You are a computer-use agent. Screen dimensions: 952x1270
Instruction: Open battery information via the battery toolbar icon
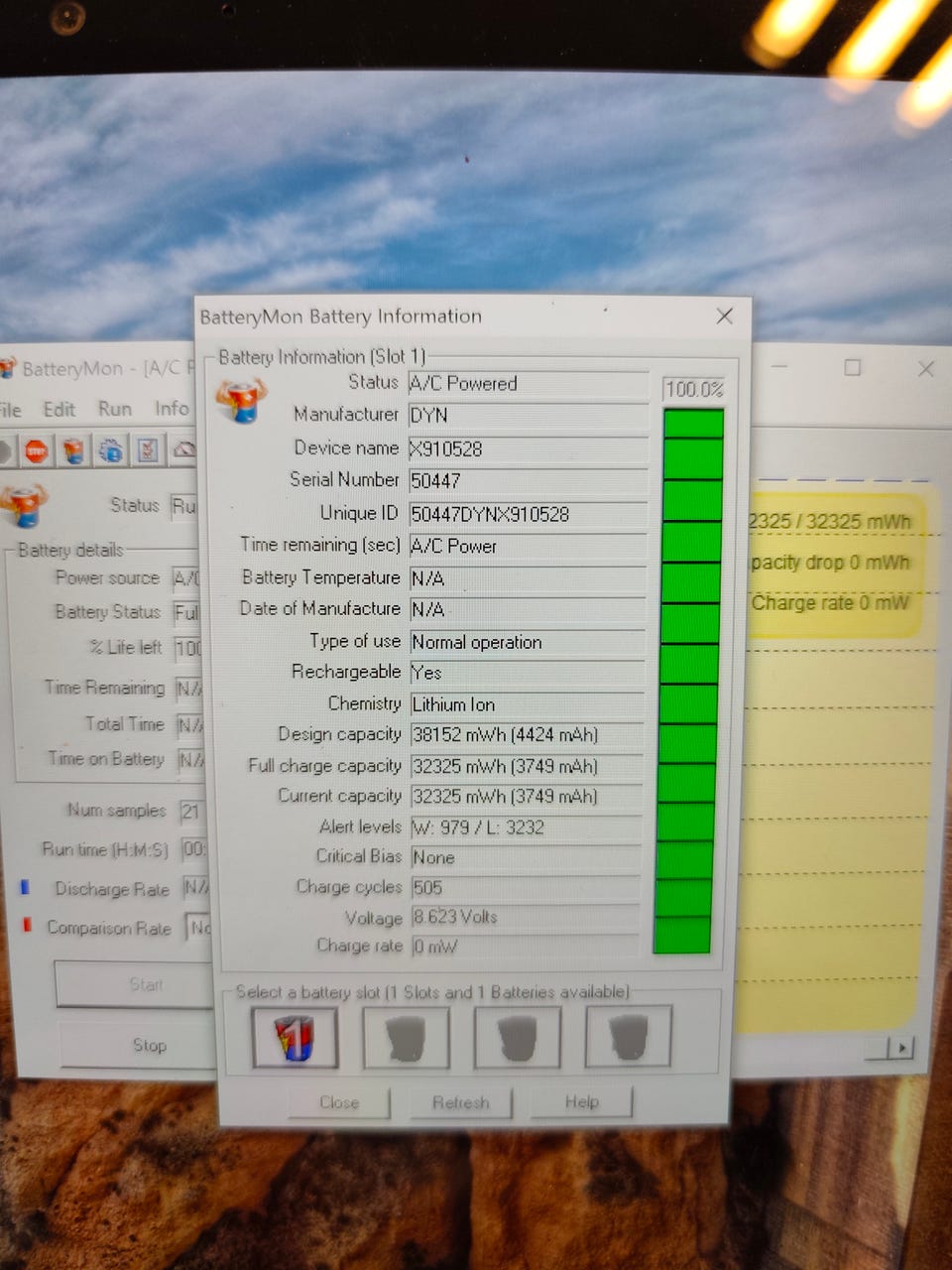[x=73, y=451]
